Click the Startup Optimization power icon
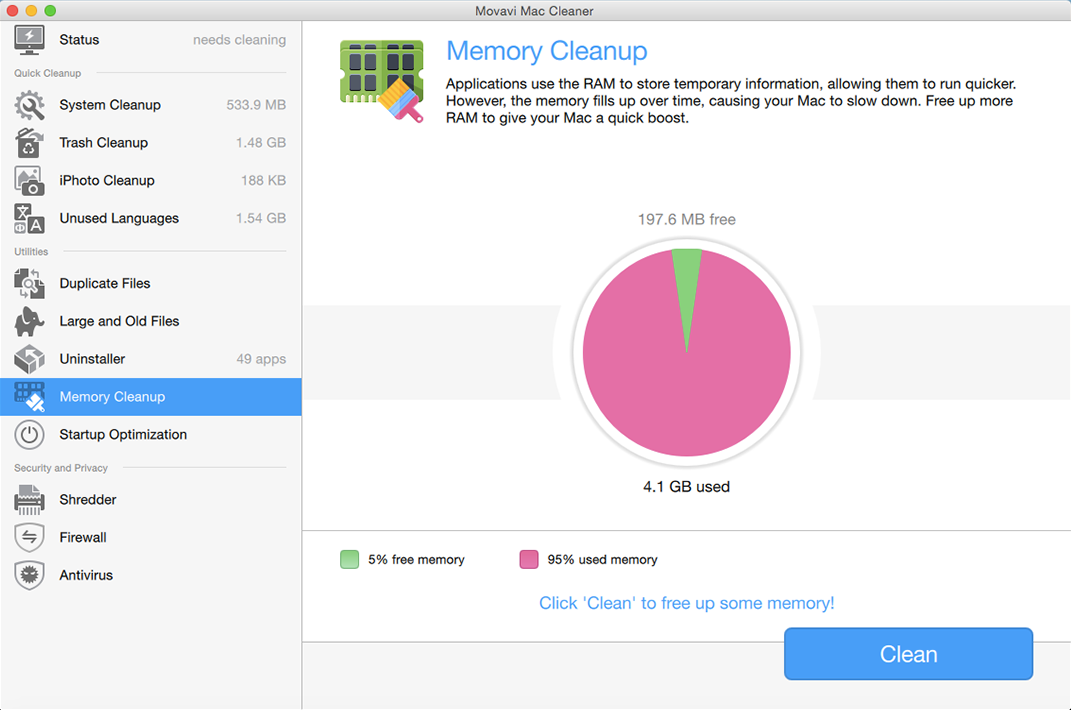Image resolution: width=1071 pixels, height=710 pixels. (x=29, y=435)
